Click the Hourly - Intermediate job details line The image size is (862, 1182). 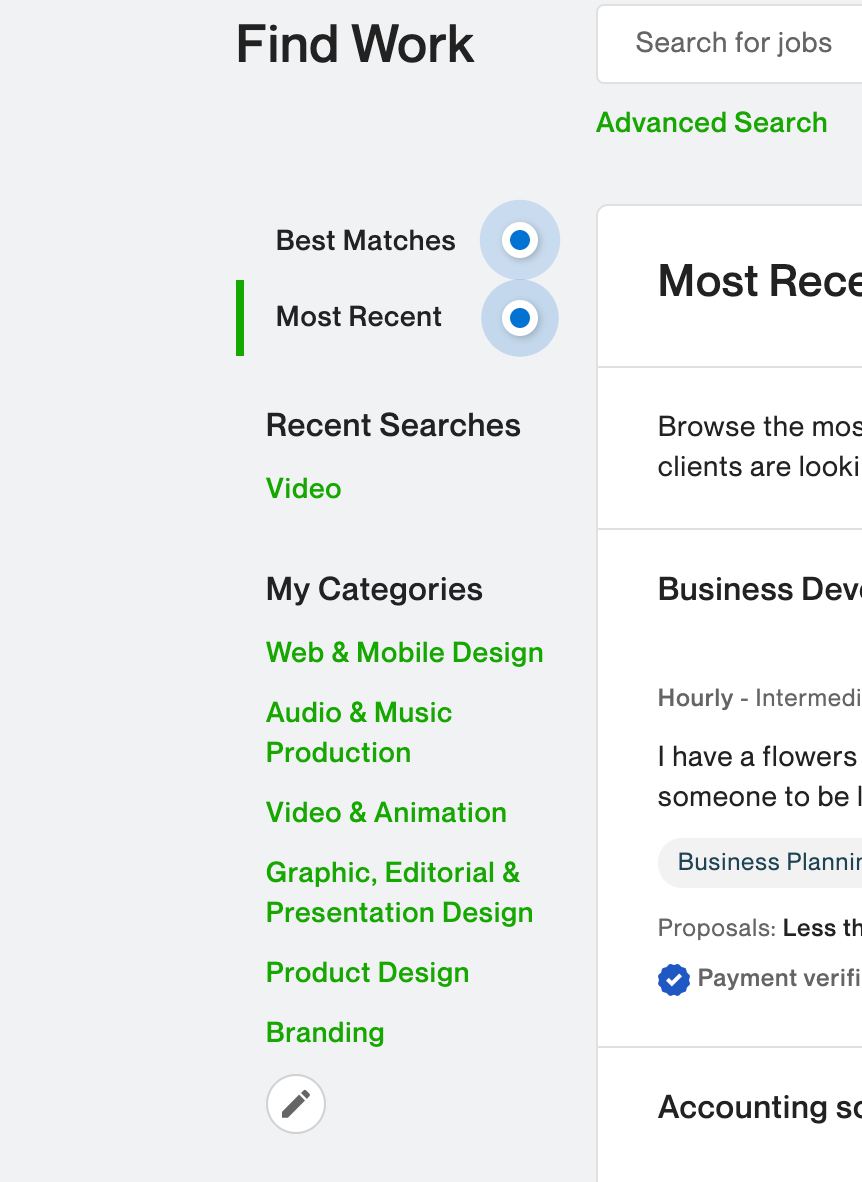759,698
